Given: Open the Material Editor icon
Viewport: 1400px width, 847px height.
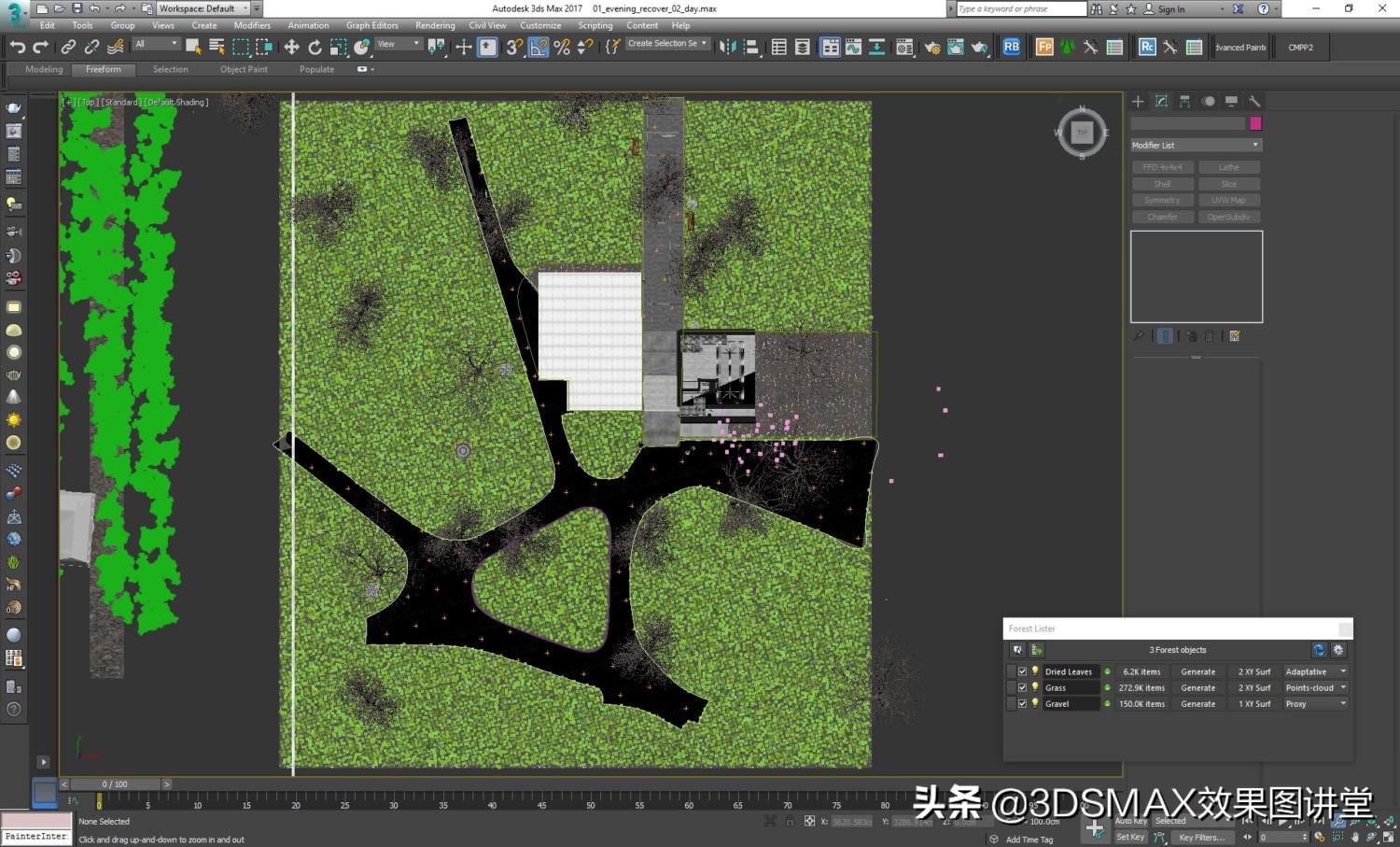Looking at the screenshot, I should pos(904,47).
